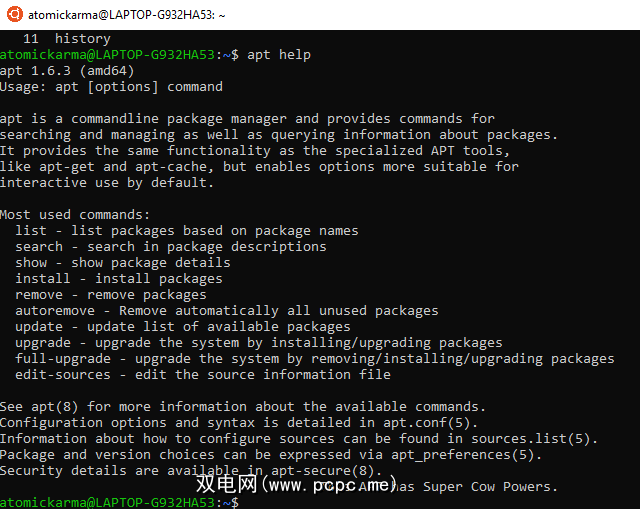The width and height of the screenshot is (640, 509).
Task: Click the window title atomickarma@LAPTOP-G932HA53
Action: pyautogui.click(x=125, y=15)
